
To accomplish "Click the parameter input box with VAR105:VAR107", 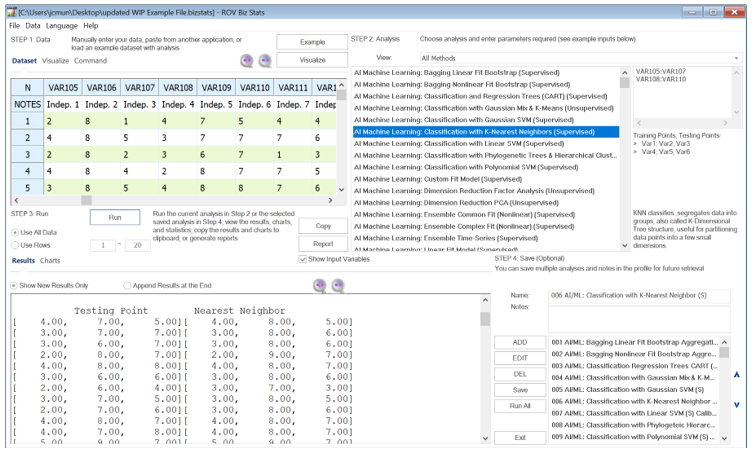I will click(x=682, y=92).
